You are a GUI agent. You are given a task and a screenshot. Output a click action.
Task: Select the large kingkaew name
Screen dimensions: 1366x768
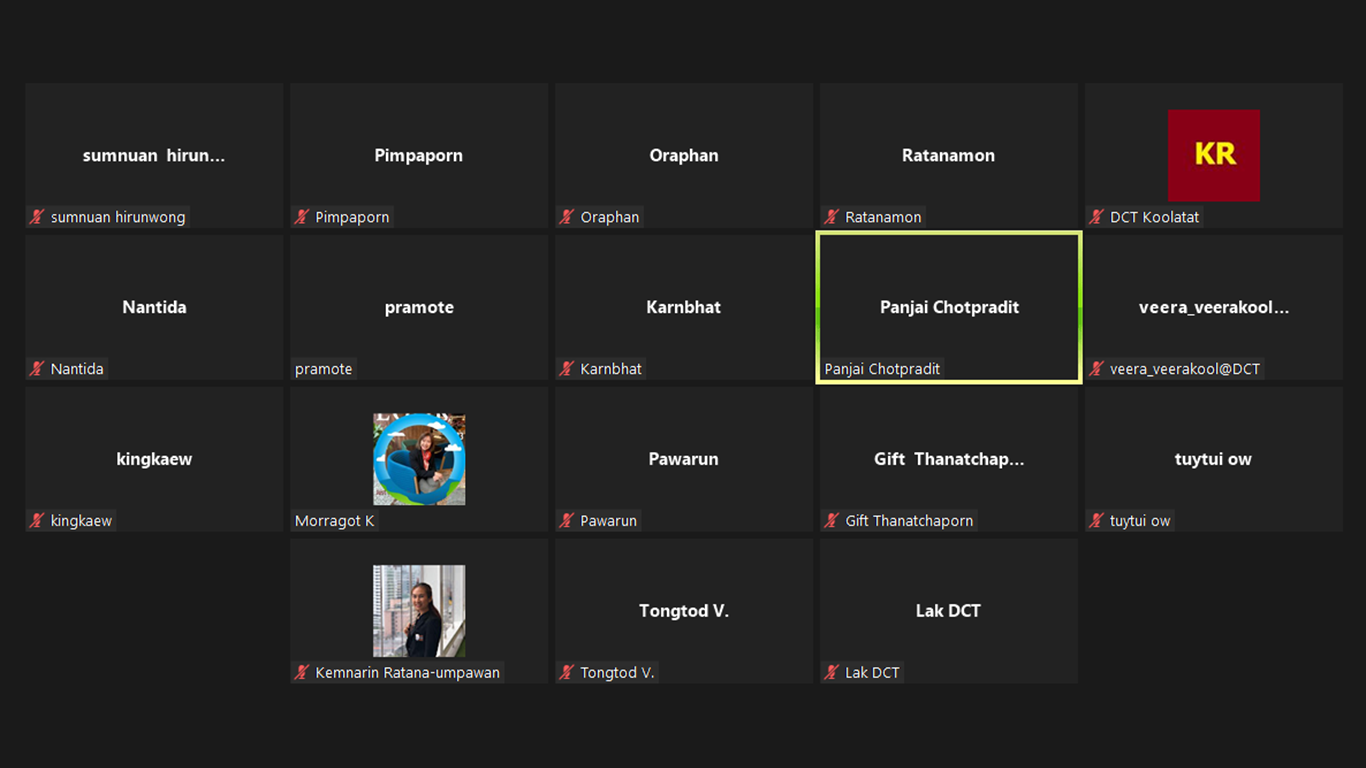click(x=154, y=460)
